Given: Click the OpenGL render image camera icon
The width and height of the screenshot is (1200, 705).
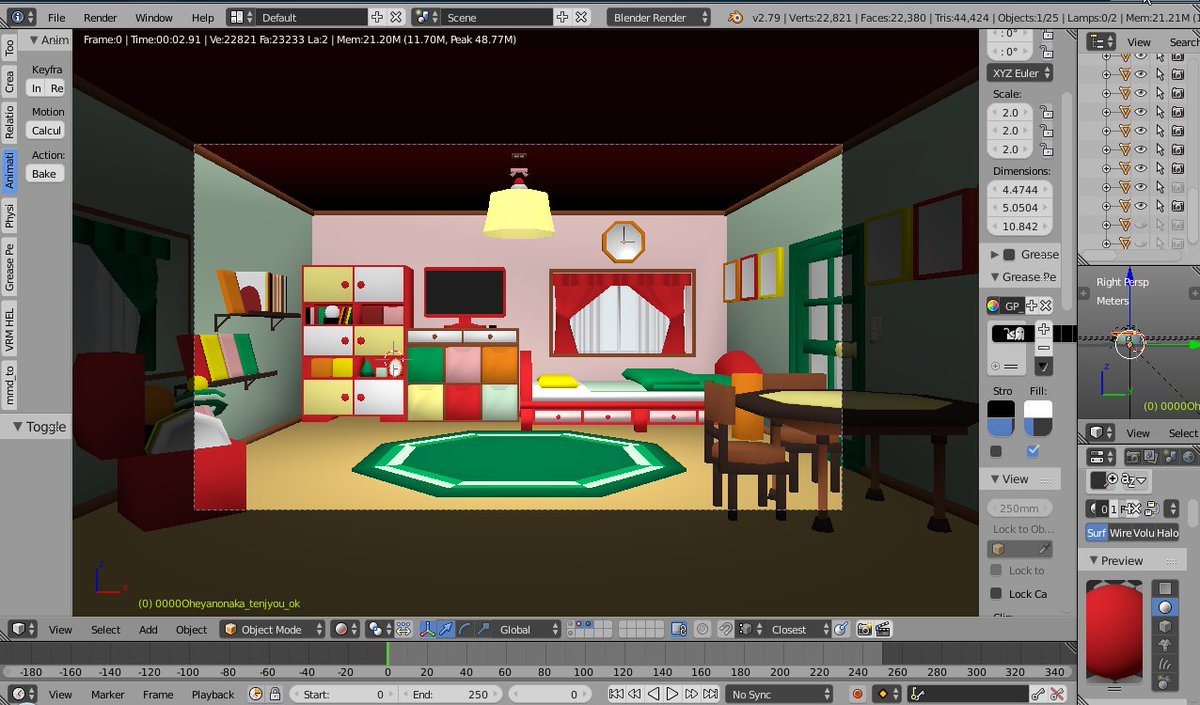Looking at the screenshot, I should click(x=864, y=629).
